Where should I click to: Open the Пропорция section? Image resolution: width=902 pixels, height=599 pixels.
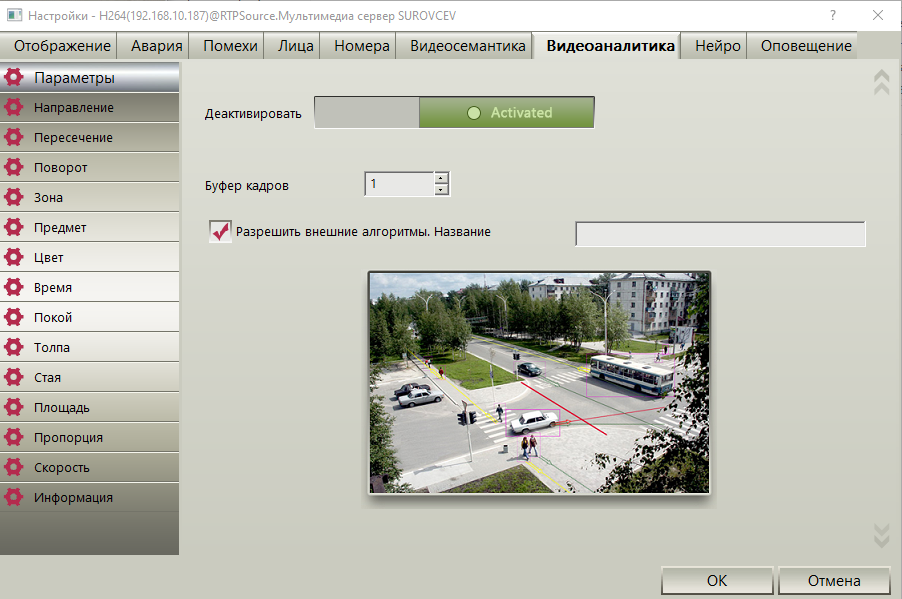90,437
